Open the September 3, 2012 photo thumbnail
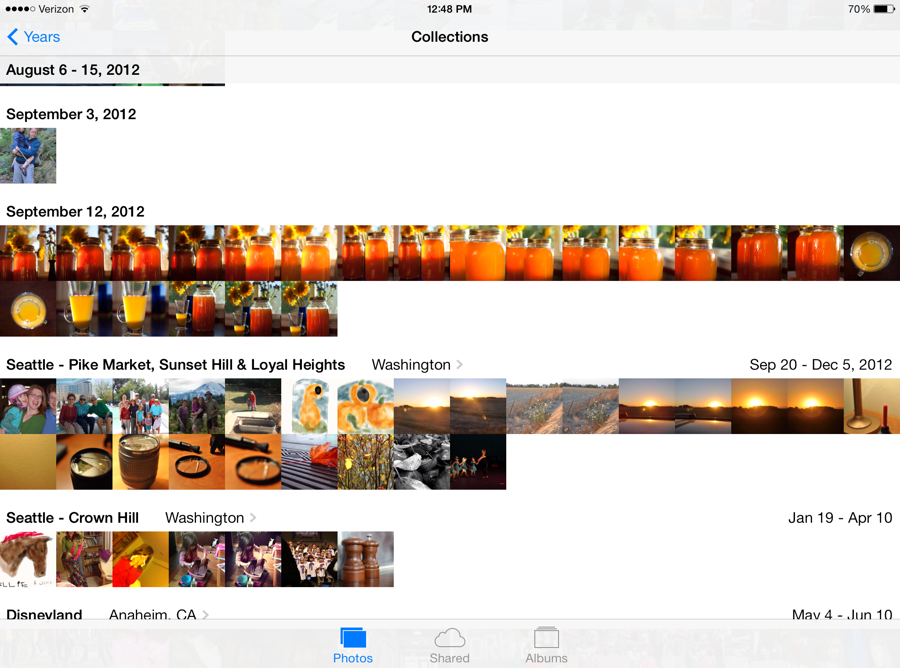900x668 pixels. point(28,156)
